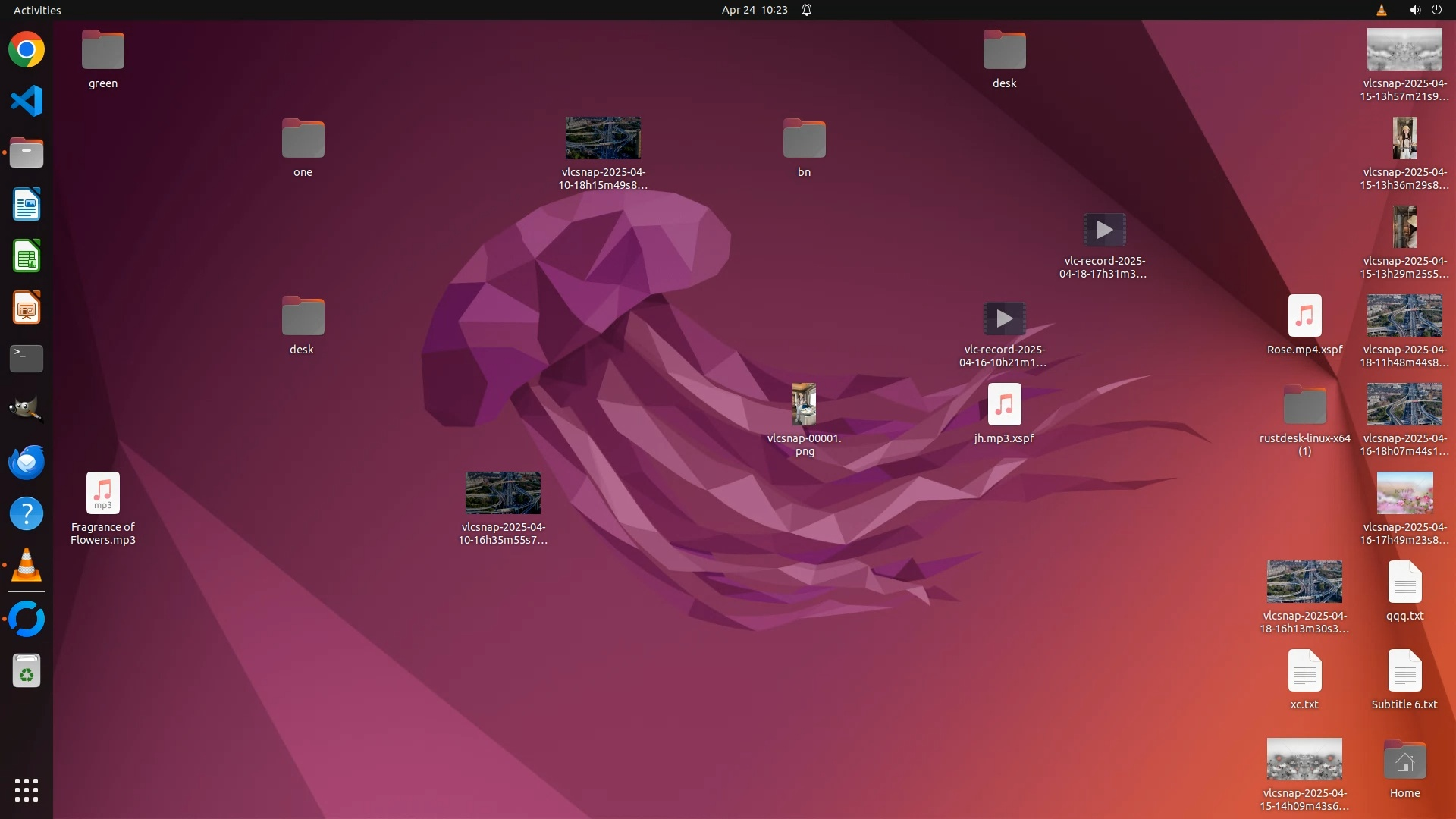Click VLC media player dock icon

tap(27, 566)
